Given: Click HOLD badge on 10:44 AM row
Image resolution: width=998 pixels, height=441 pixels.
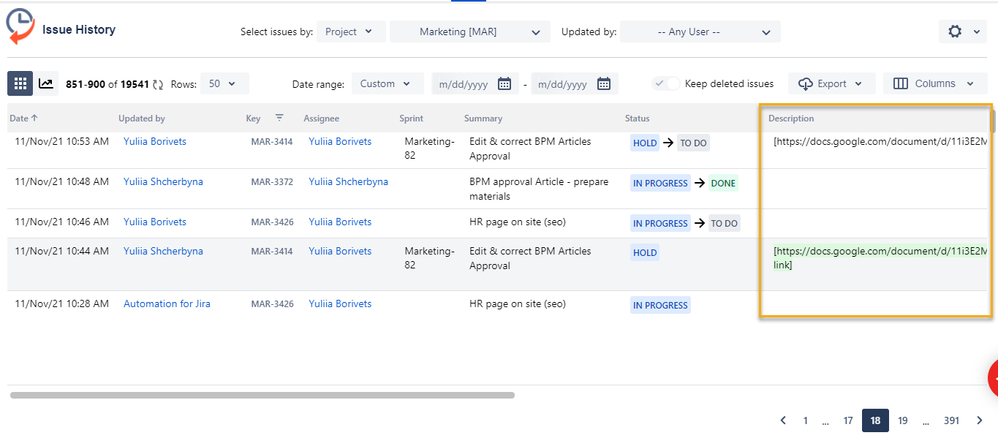Looking at the screenshot, I should (x=645, y=253).
